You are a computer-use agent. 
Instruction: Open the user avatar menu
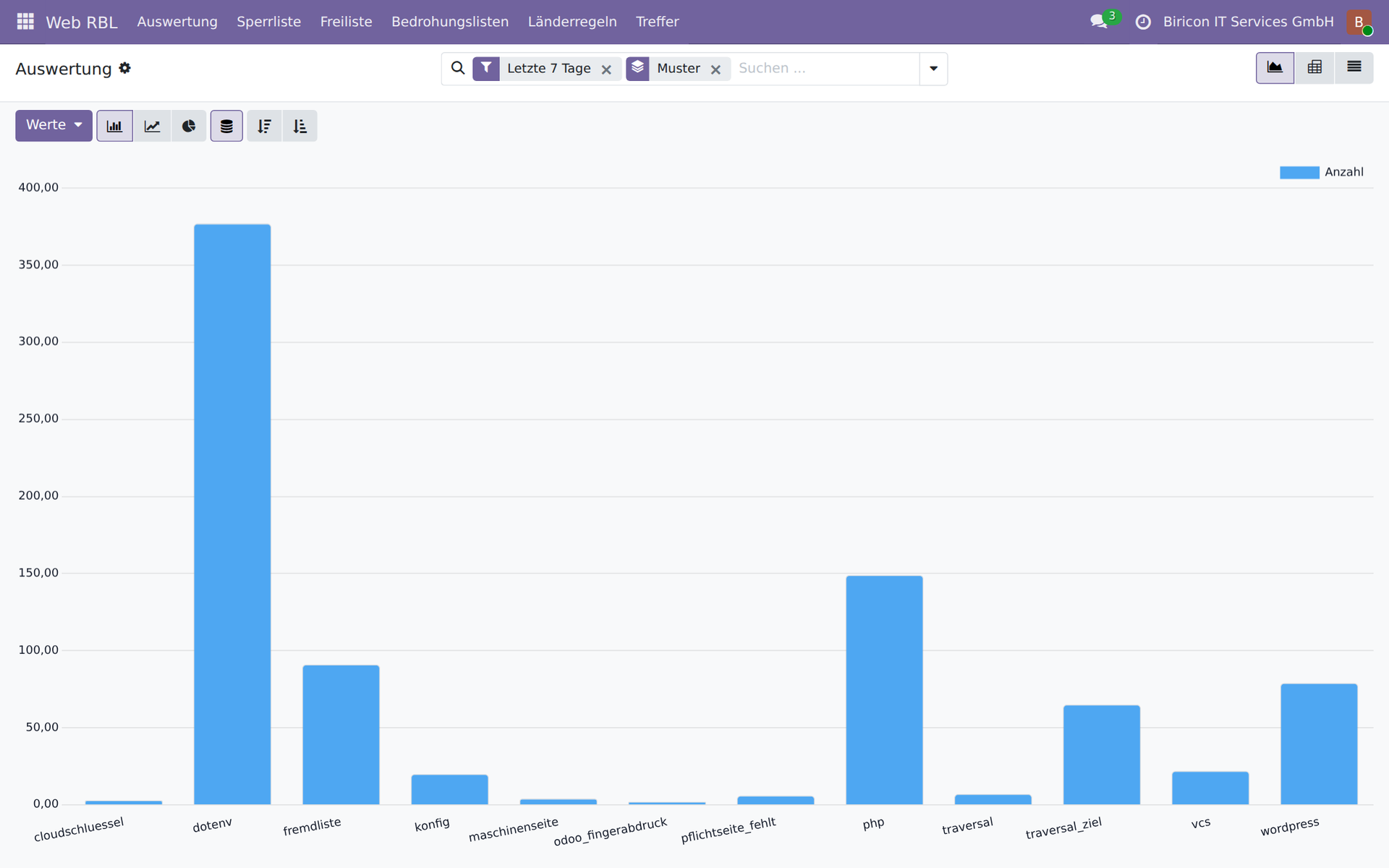[1359, 22]
